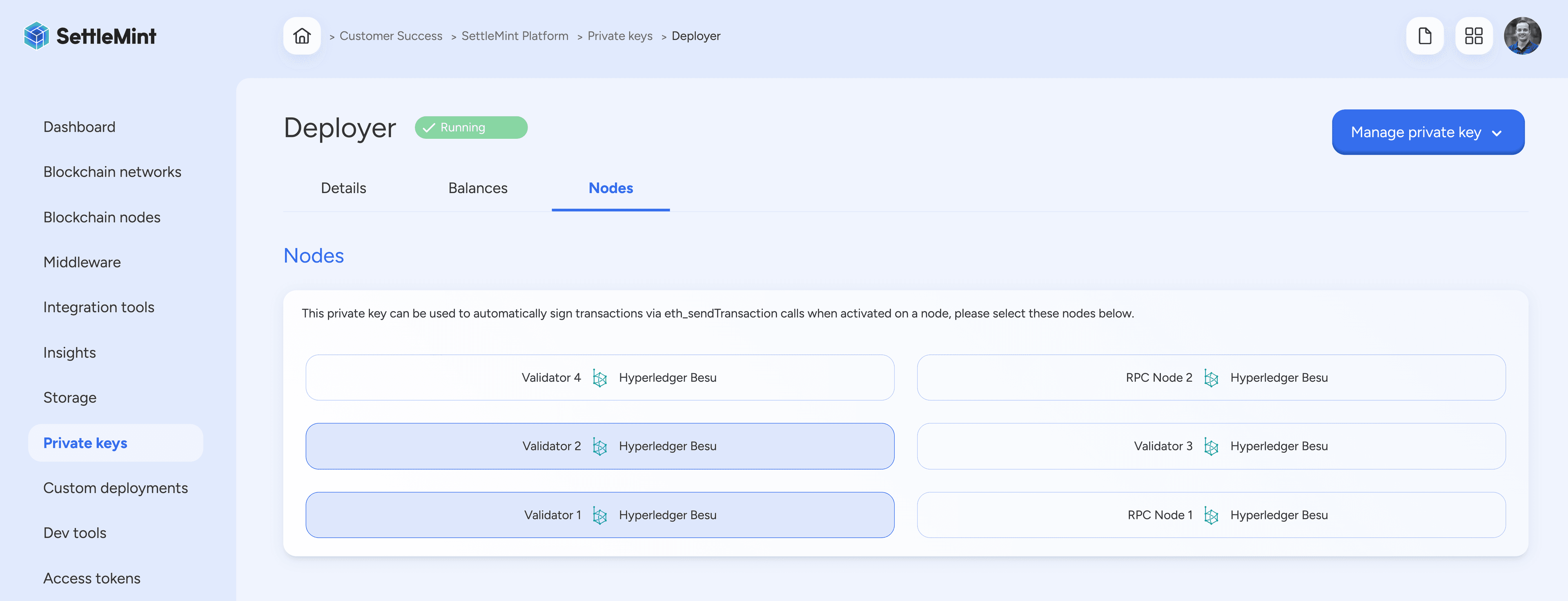
Task: Click Private keys breadcrumb link
Action: 620,36
